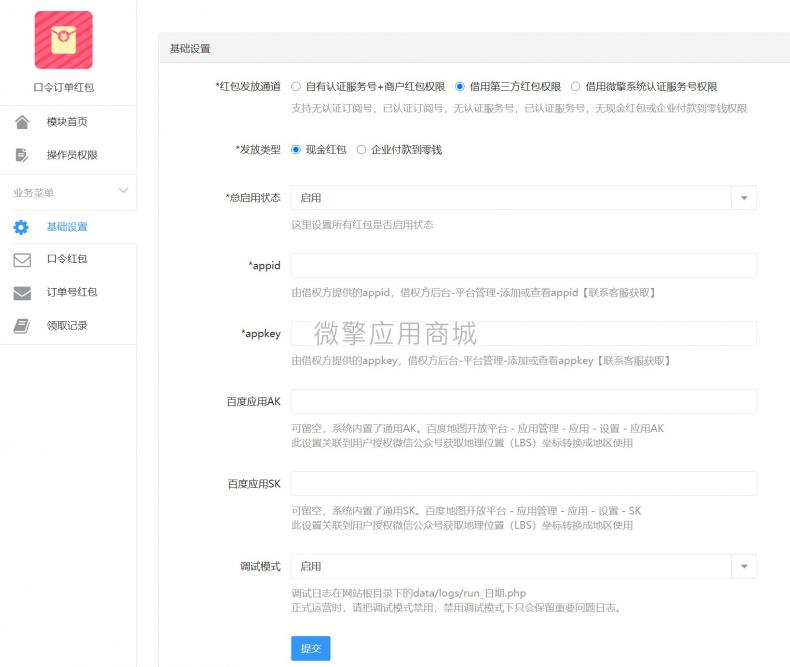This screenshot has height=667, width=790.
Task: Click the gear icon beside 基础设置
Action: coord(21,227)
